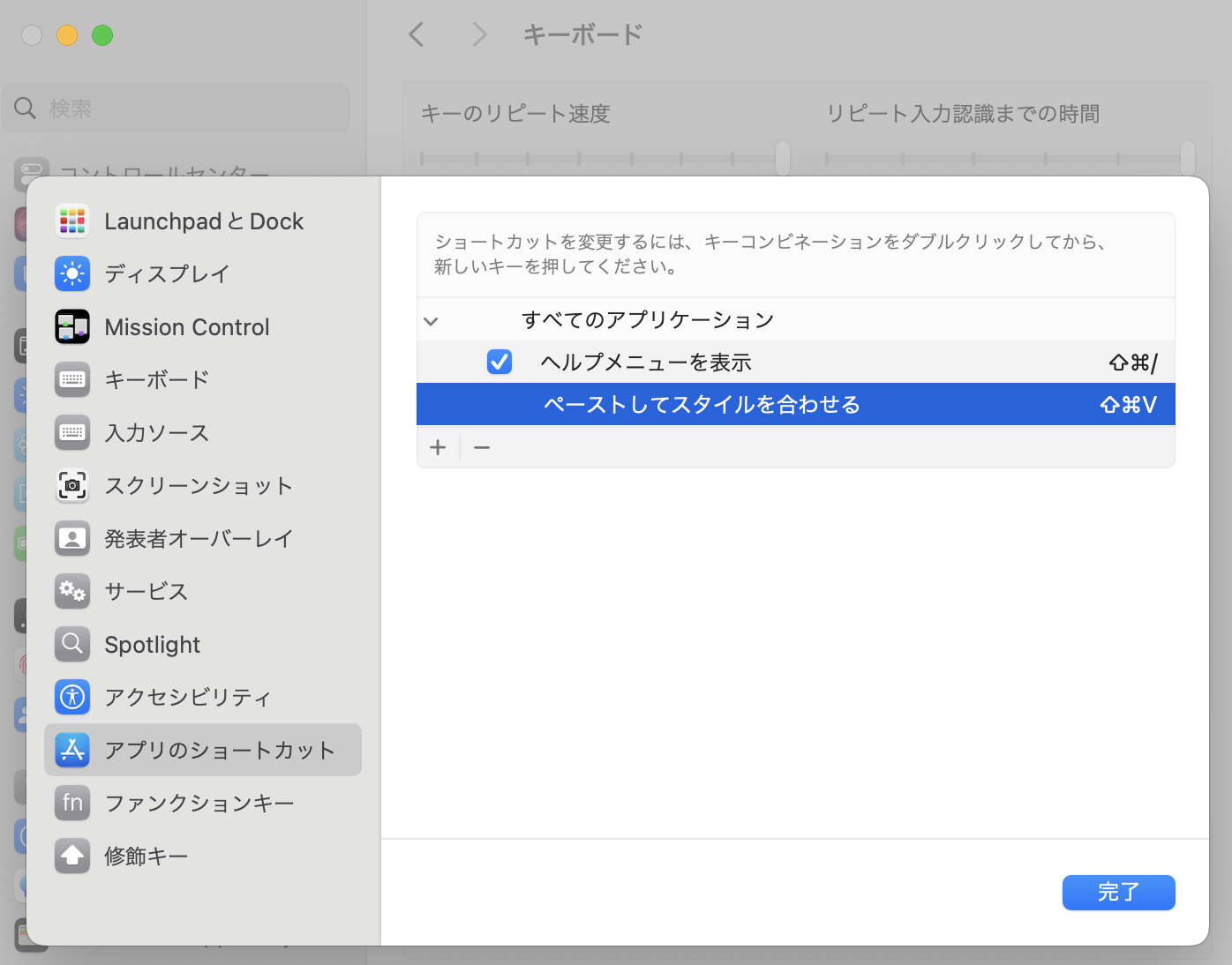Click the アプリのショートカット App Store icon
This screenshot has height=965, width=1232.
tap(72, 751)
